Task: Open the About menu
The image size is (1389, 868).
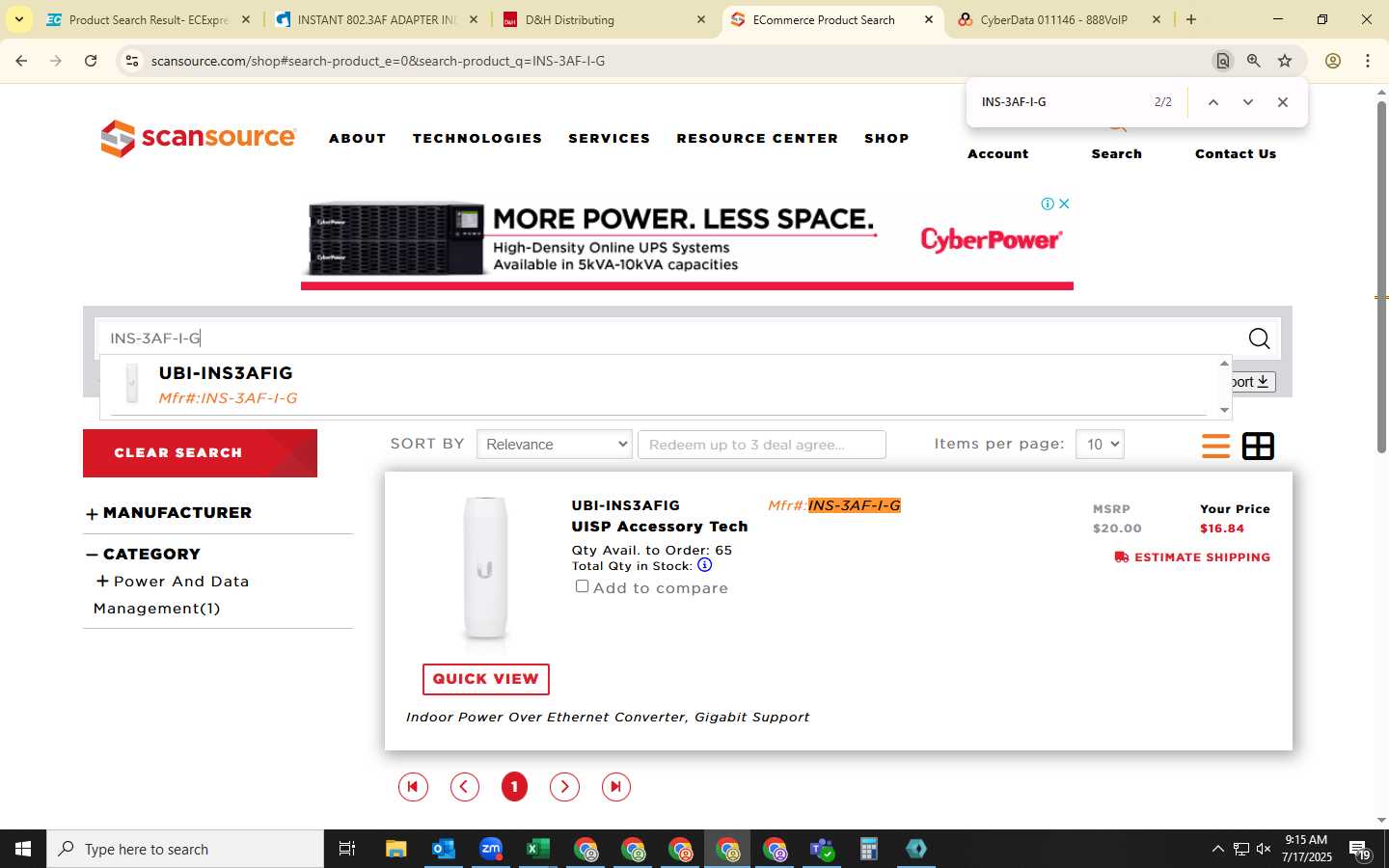Action: pyautogui.click(x=358, y=139)
